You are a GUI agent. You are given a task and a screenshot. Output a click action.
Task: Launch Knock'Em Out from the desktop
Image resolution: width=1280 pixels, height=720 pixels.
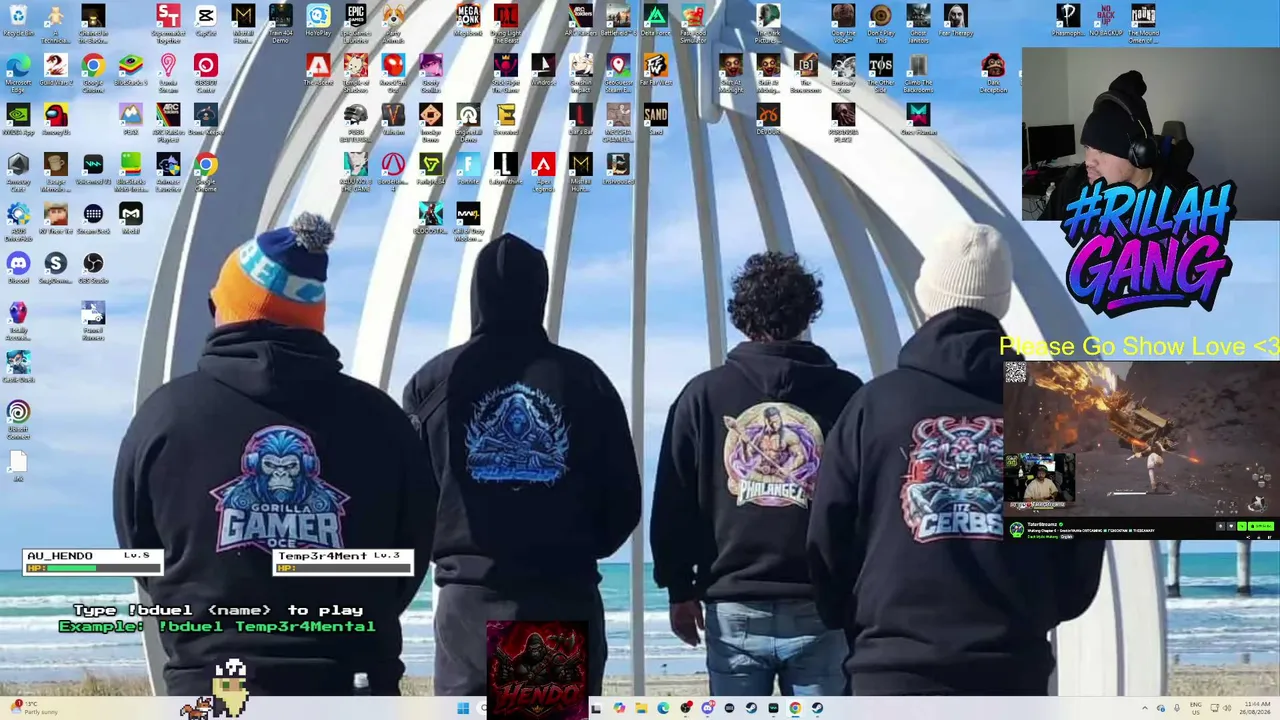[x=393, y=74]
